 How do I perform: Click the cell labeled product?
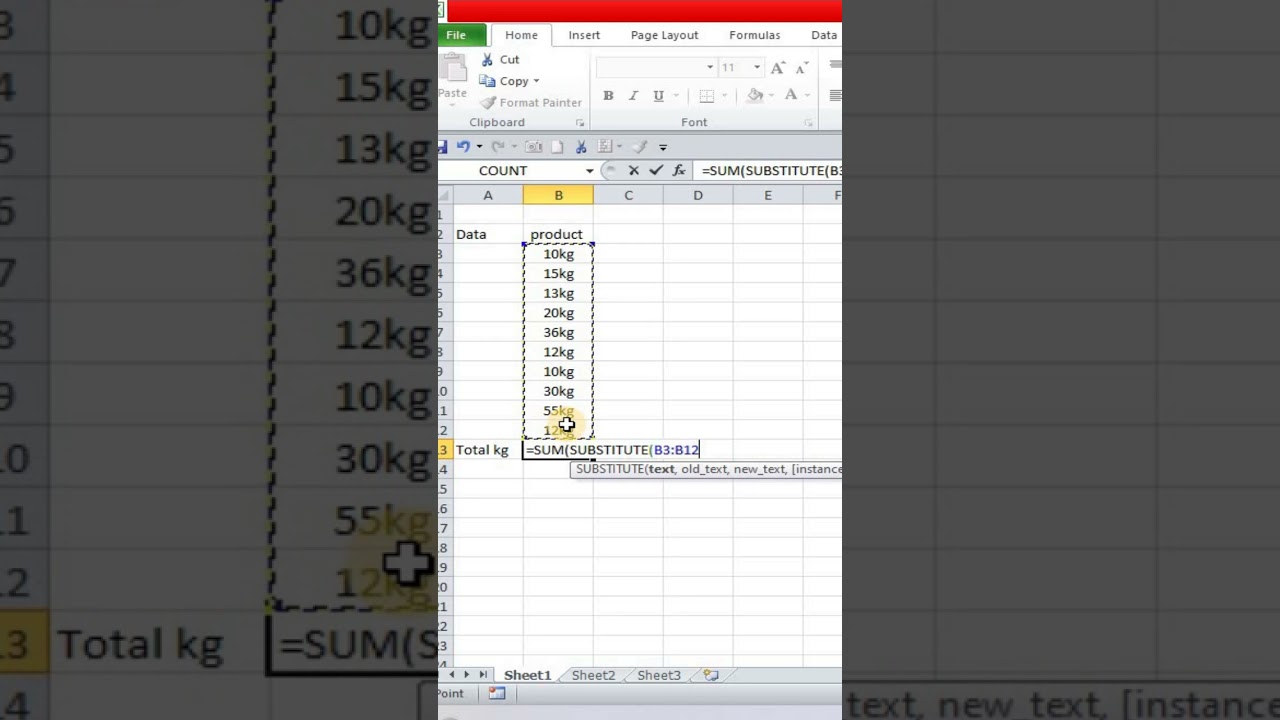(557, 234)
